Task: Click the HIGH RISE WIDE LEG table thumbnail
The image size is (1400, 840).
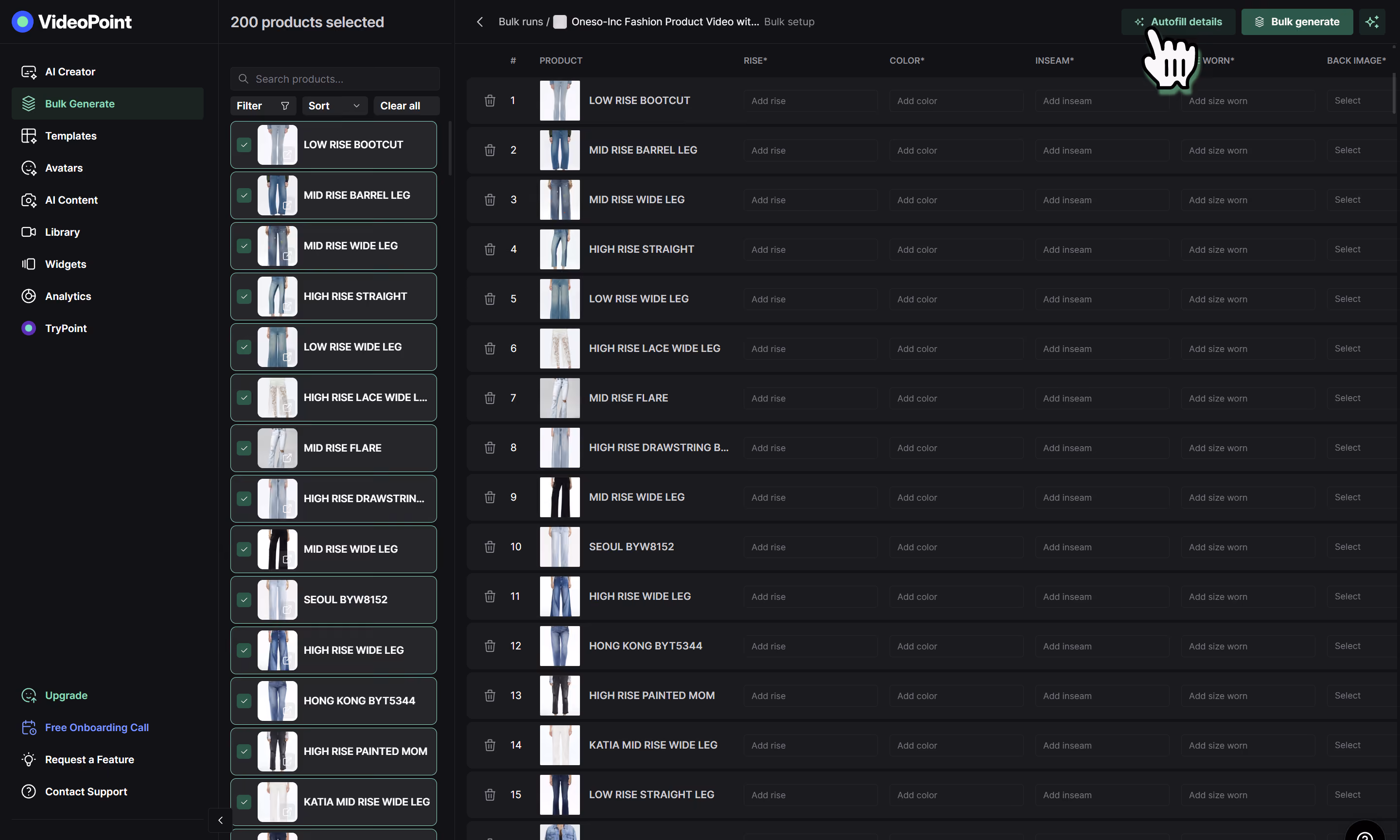Action: (560, 596)
